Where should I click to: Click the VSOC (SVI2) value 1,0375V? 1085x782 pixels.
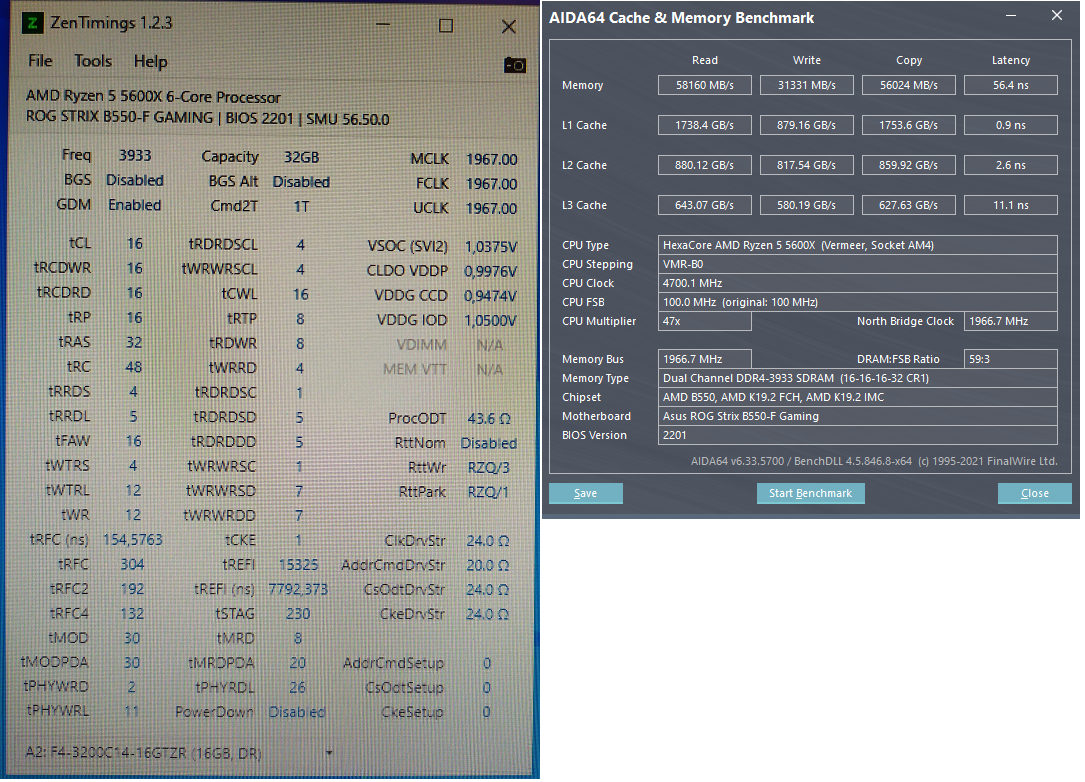(491, 247)
